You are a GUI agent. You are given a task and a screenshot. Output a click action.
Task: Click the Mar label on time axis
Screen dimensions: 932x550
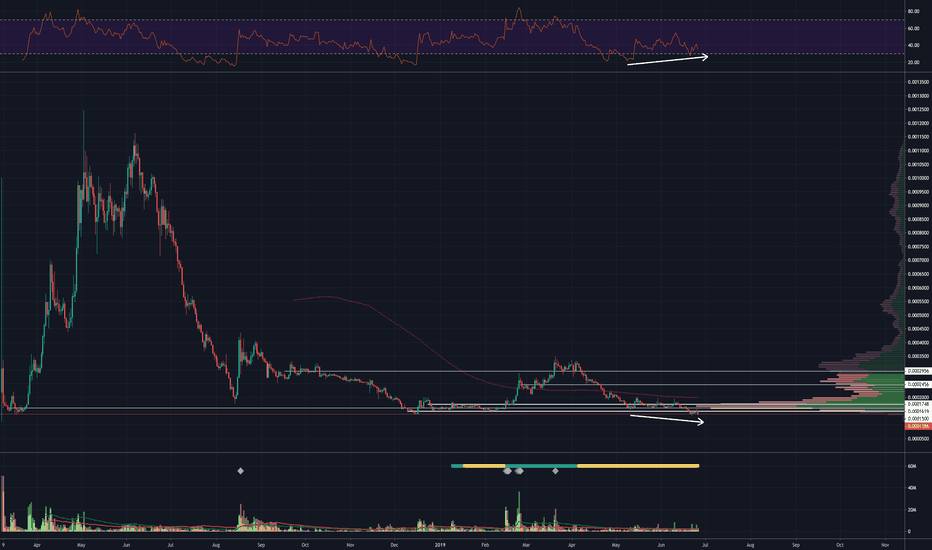point(526,545)
